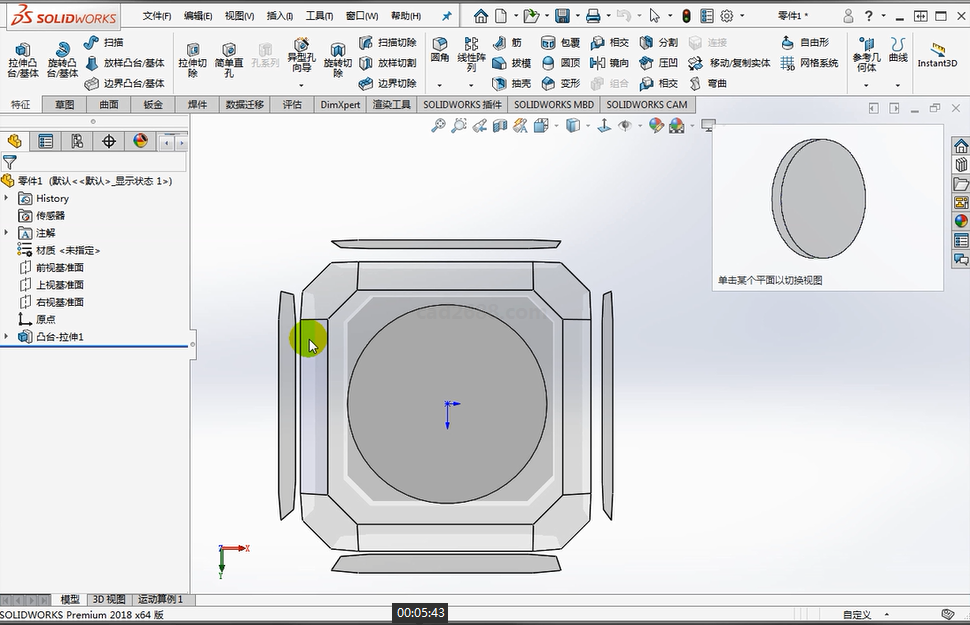Select 前视基准面 in the feature tree

click(x=60, y=267)
